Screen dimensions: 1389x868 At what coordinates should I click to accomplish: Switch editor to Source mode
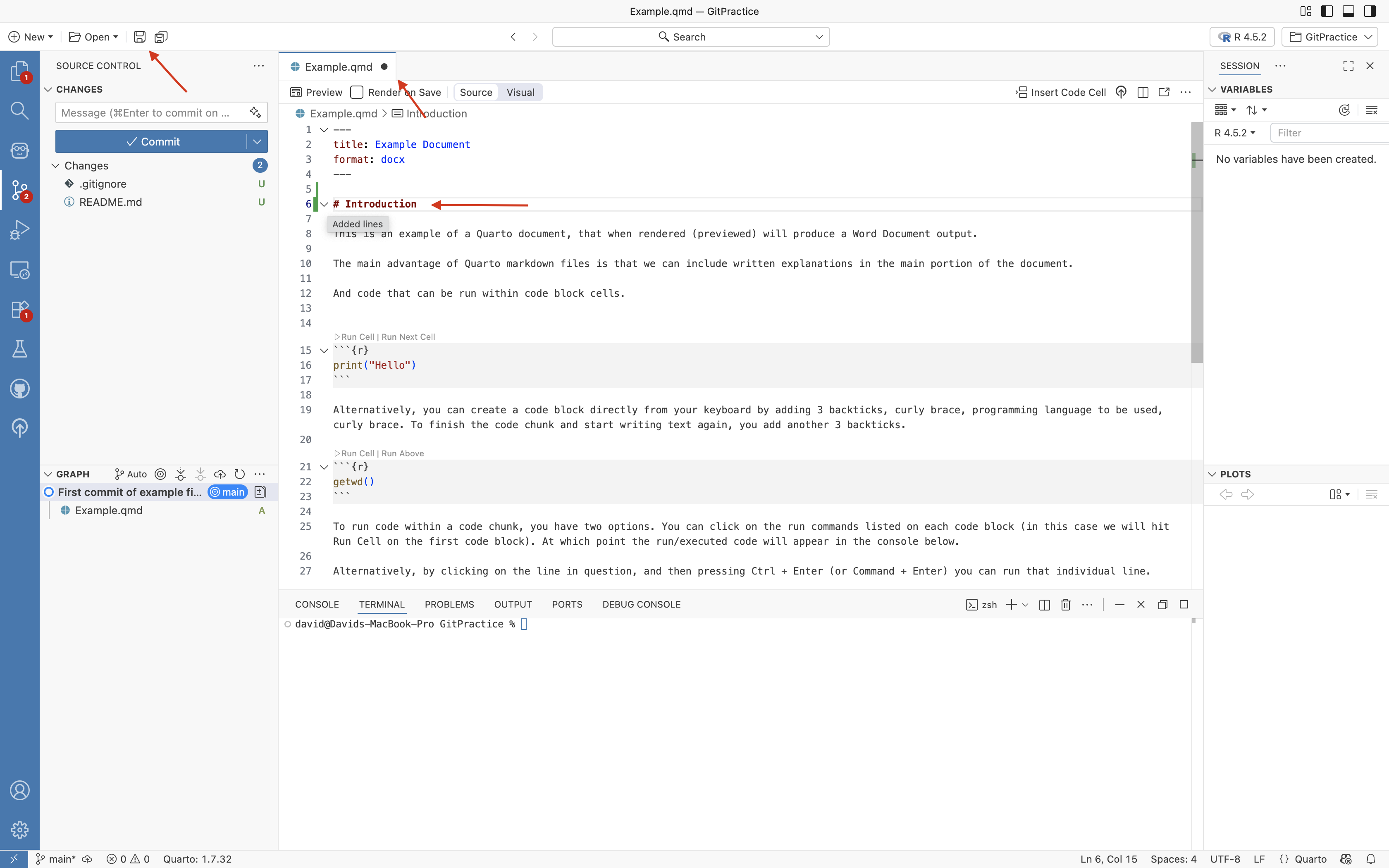click(x=476, y=93)
